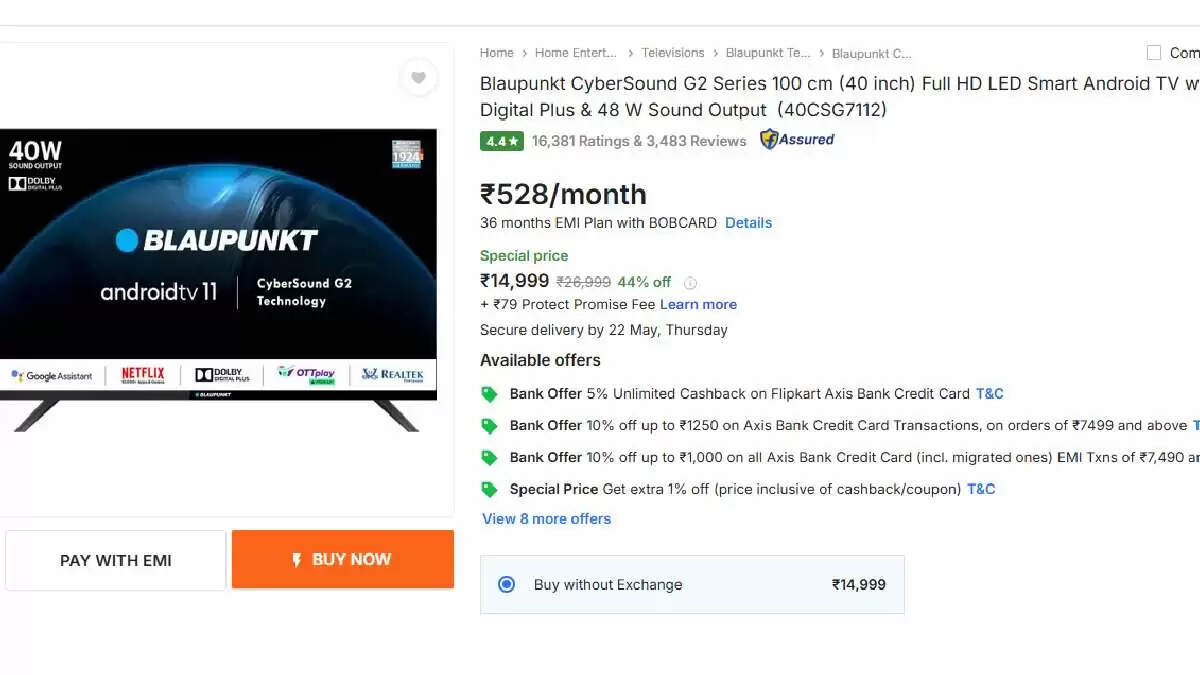1200x675 pixels.
Task: Click the first Bank Offer green tag icon
Action: [x=489, y=394]
